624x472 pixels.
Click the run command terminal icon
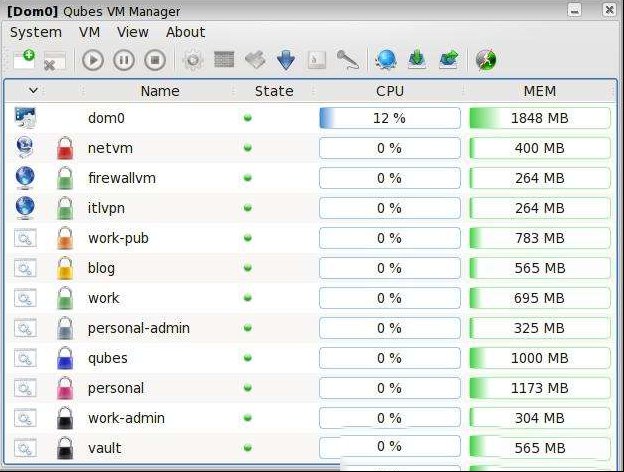317,60
